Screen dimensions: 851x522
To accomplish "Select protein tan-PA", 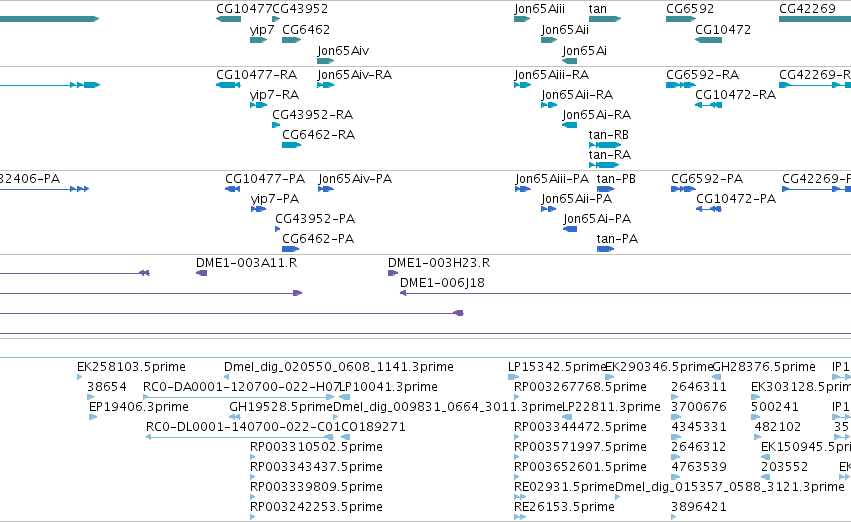I will tap(617, 239).
